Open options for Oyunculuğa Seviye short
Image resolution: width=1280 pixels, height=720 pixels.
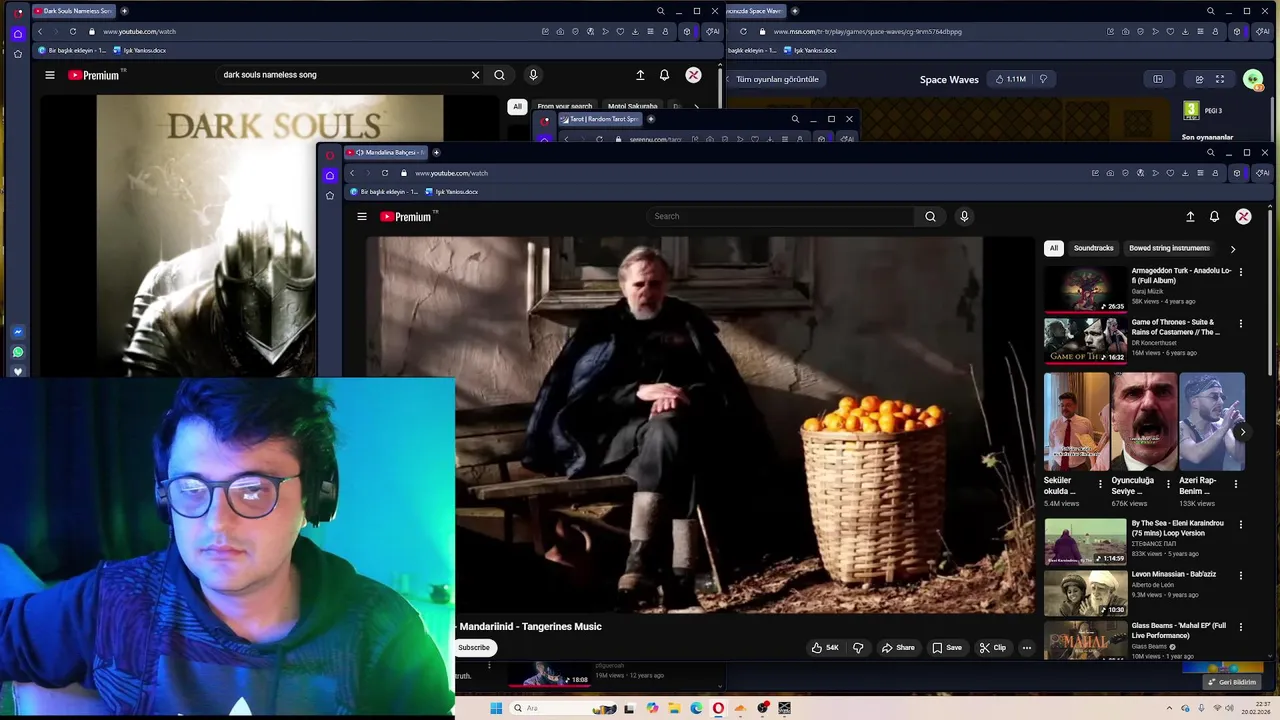pos(1168,484)
